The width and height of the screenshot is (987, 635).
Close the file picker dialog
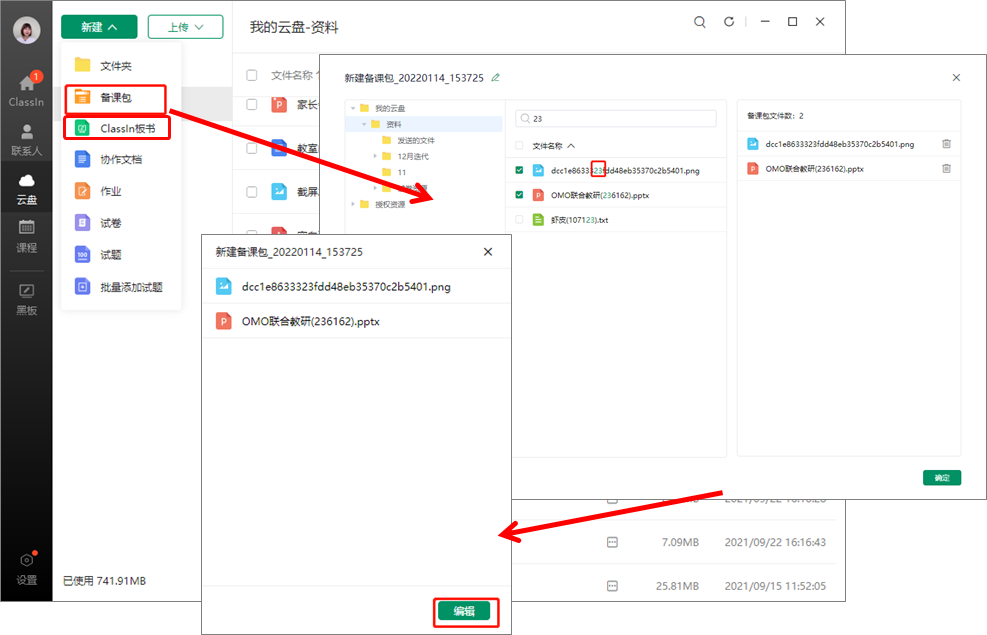pos(956,77)
